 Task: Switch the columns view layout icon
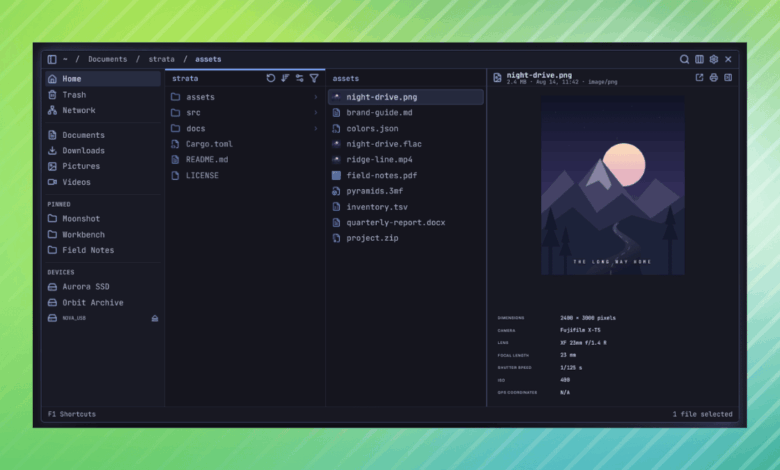[x=699, y=59]
